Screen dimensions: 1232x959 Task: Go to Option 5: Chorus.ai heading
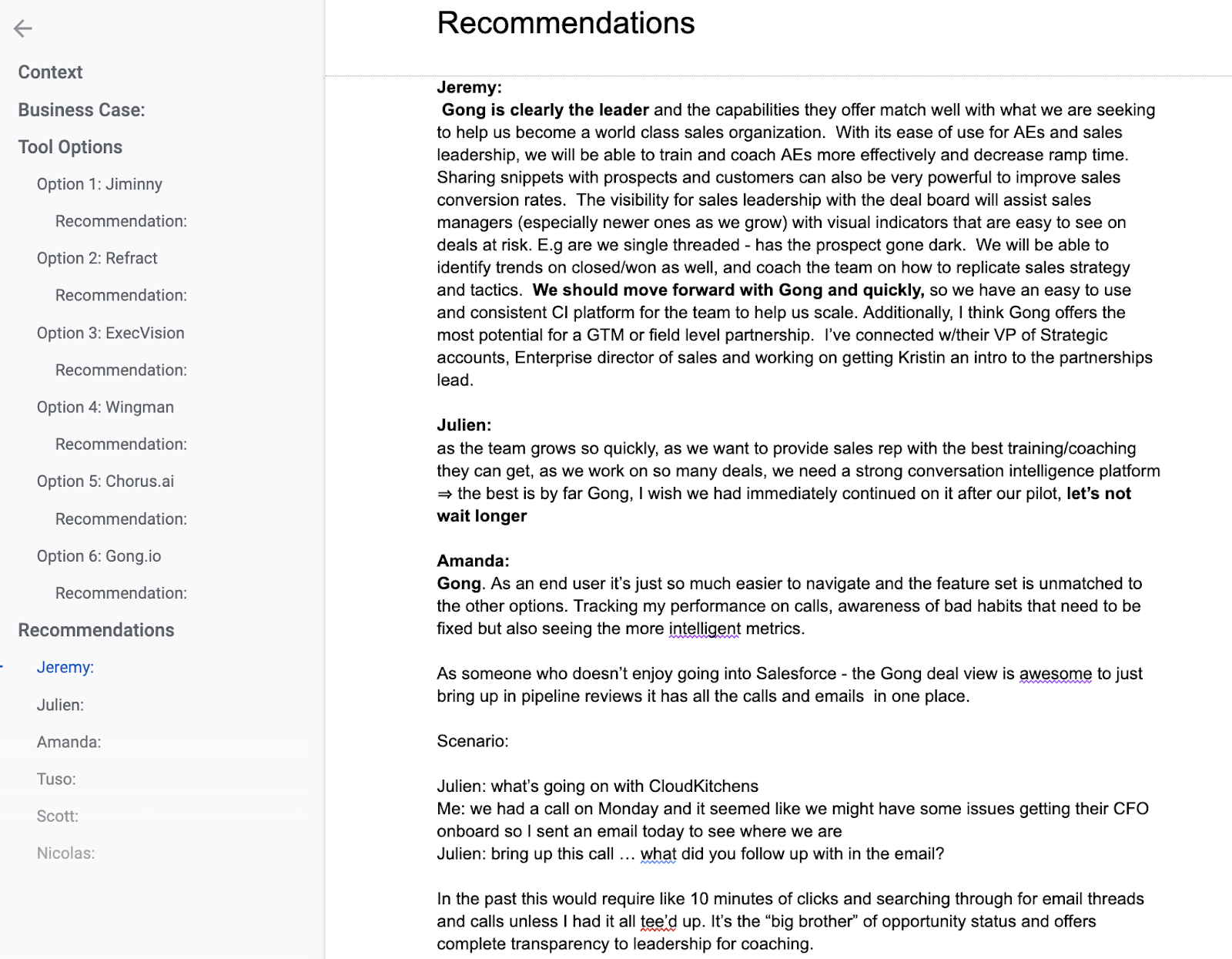(105, 481)
